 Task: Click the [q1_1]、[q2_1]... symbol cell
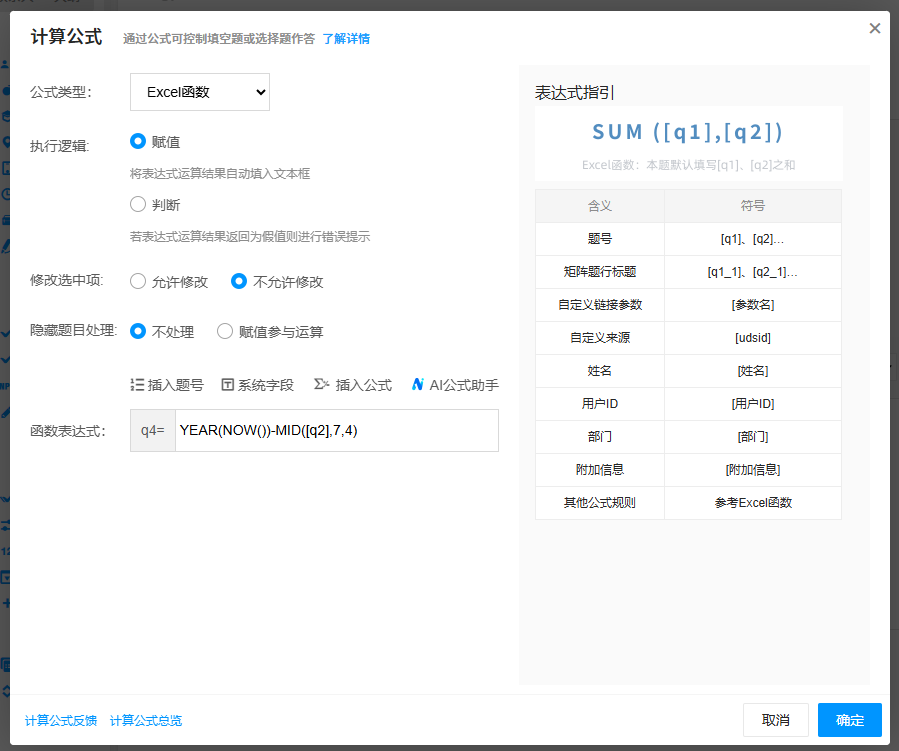753,272
